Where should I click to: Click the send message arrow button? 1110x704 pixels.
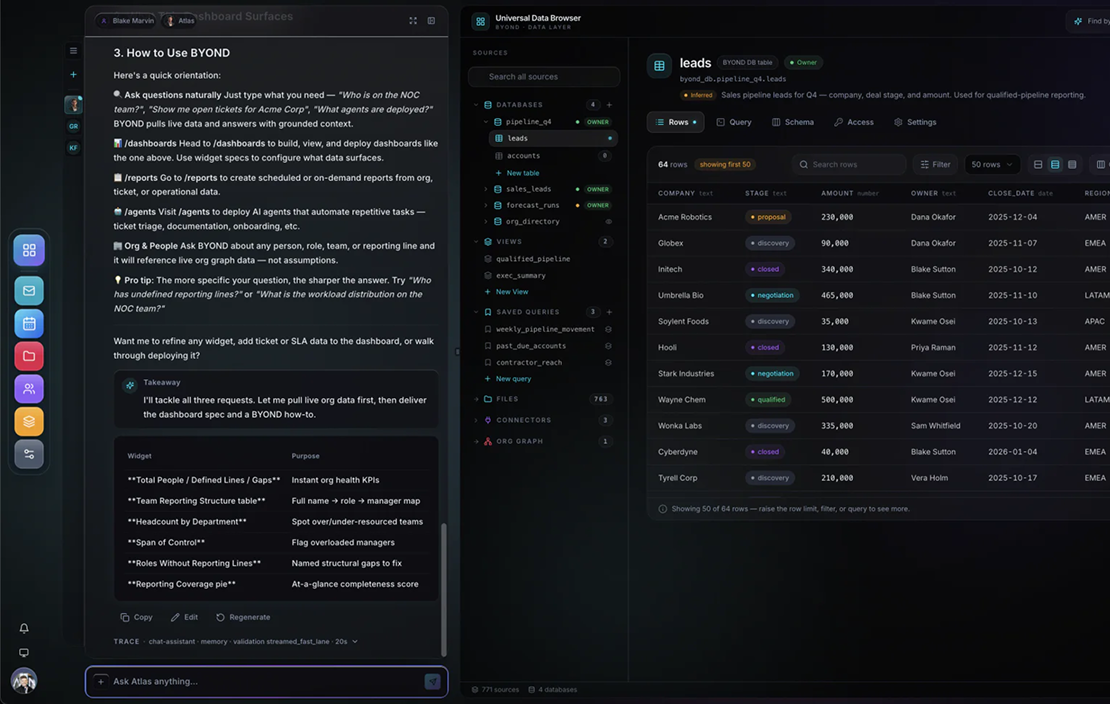(x=433, y=681)
